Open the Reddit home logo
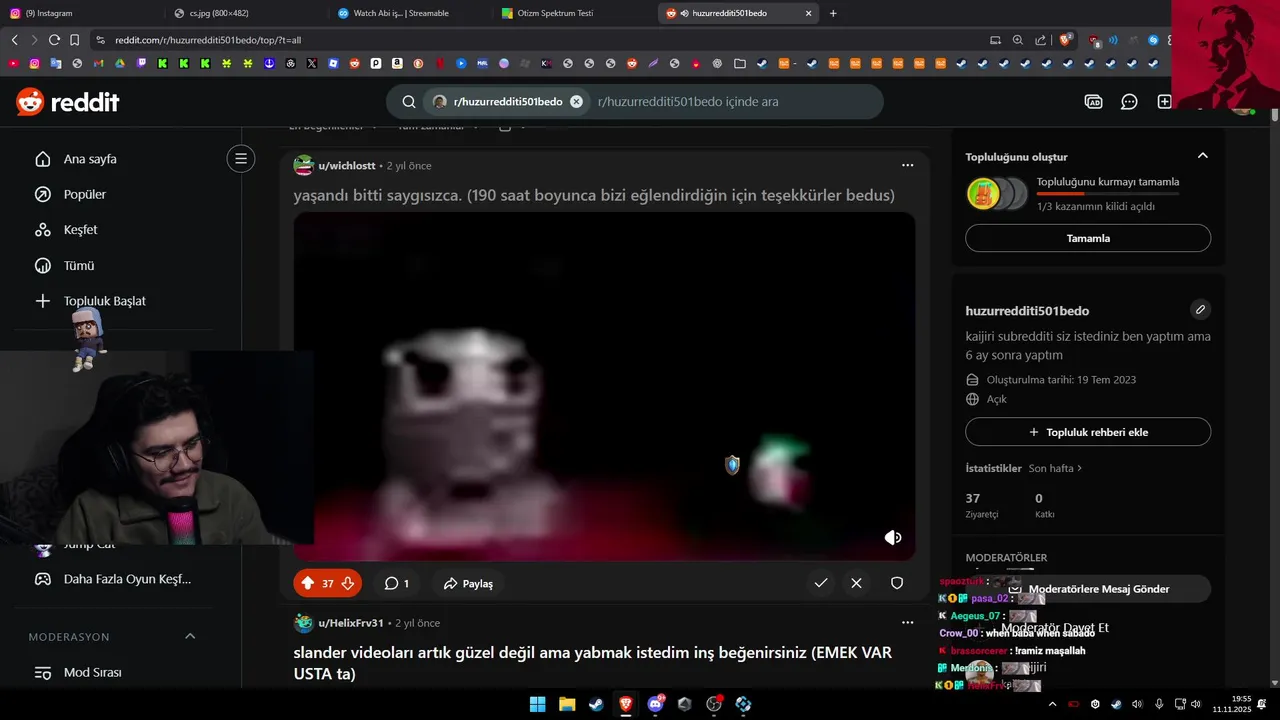 [67, 101]
